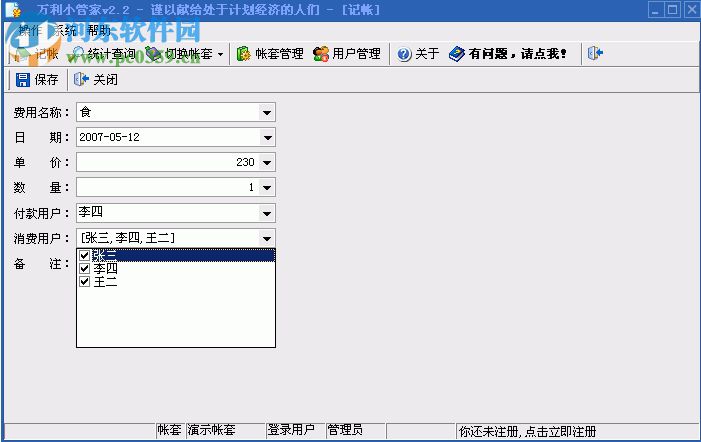
Task: Expand the 费用名称 dropdown
Action: coord(267,113)
